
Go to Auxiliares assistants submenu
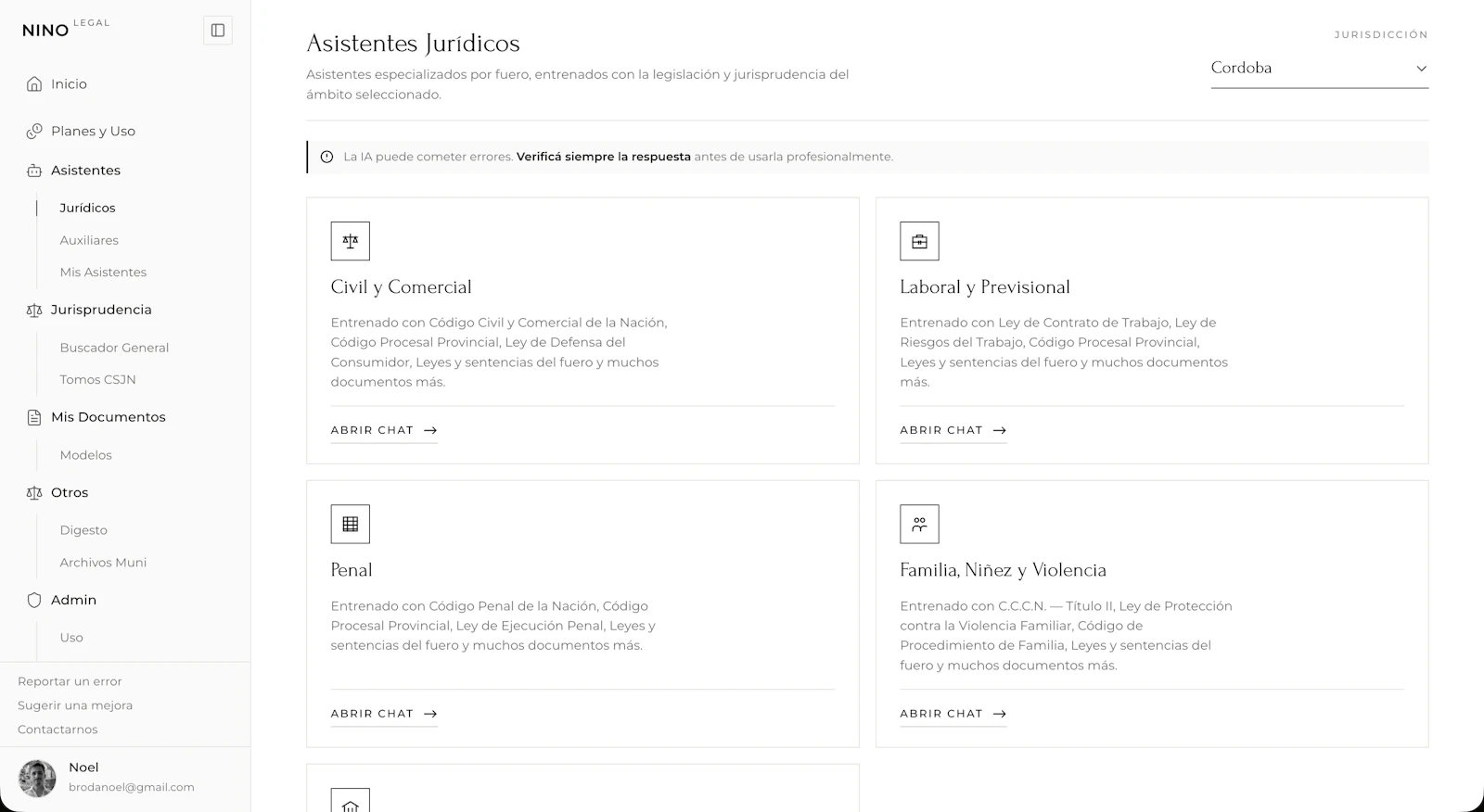tap(89, 240)
